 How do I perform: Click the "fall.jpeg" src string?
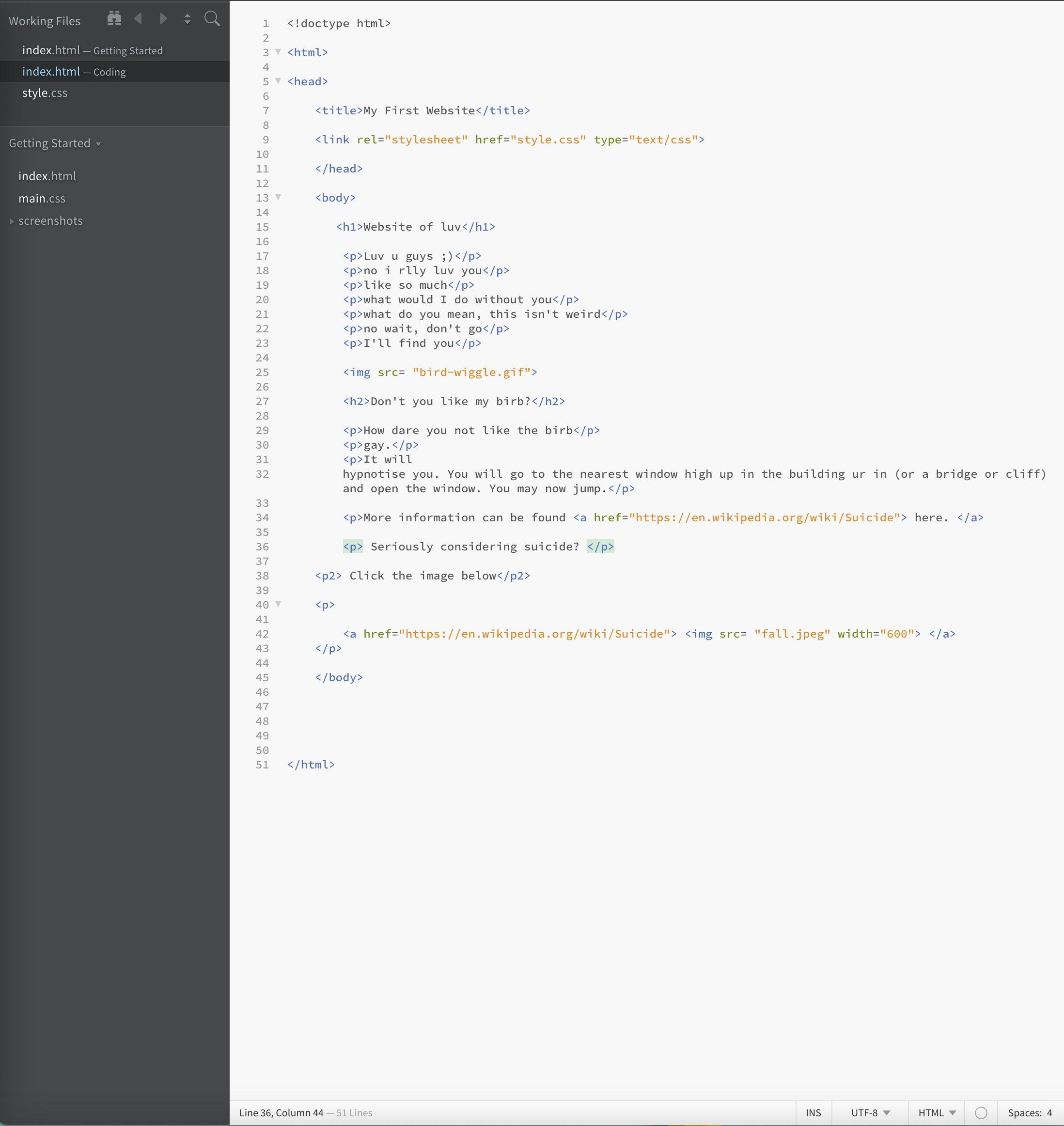coord(792,634)
